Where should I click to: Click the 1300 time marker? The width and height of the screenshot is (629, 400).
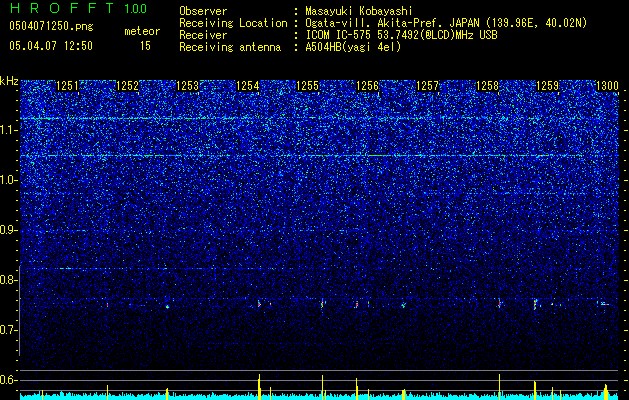(607, 85)
